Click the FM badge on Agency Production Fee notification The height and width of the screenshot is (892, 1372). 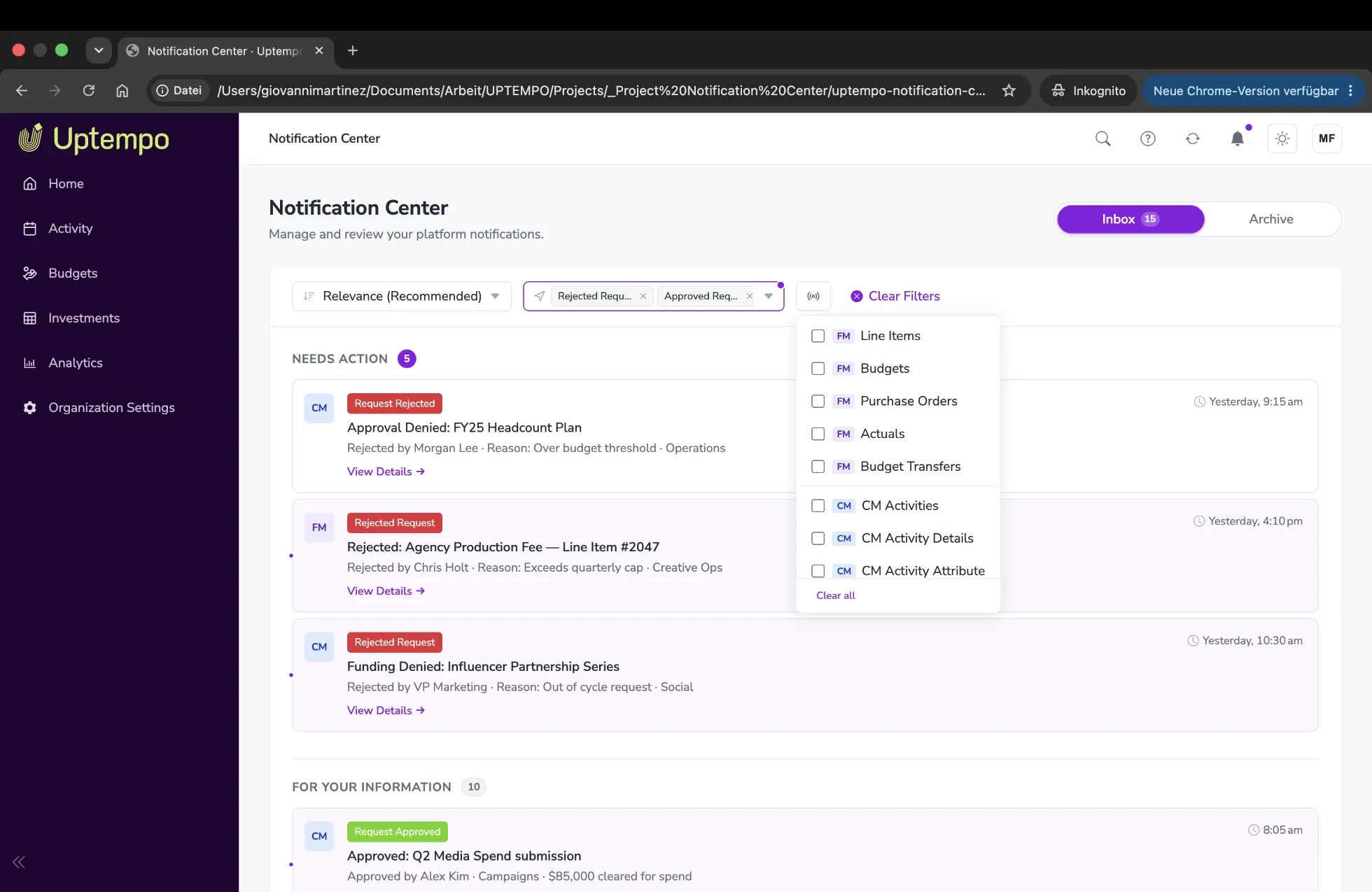[319, 528]
